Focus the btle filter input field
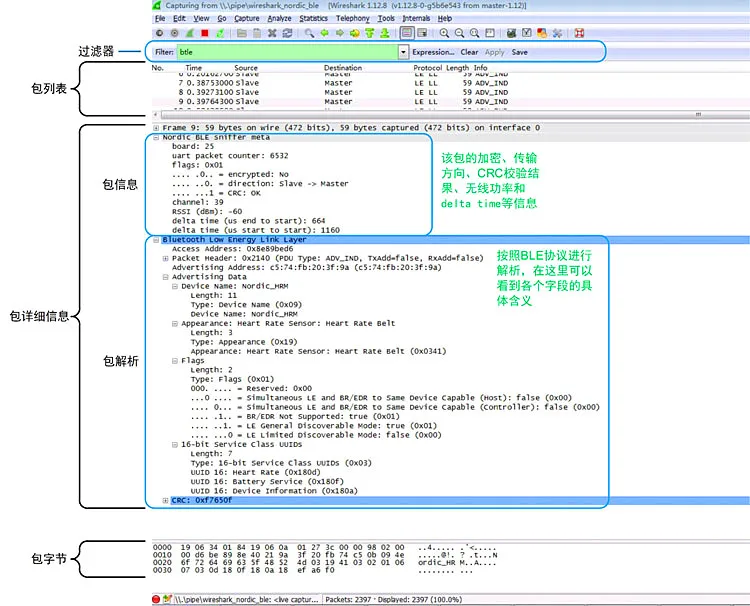Image resolution: width=750 pixels, height=606 pixels. pos(287,52)
